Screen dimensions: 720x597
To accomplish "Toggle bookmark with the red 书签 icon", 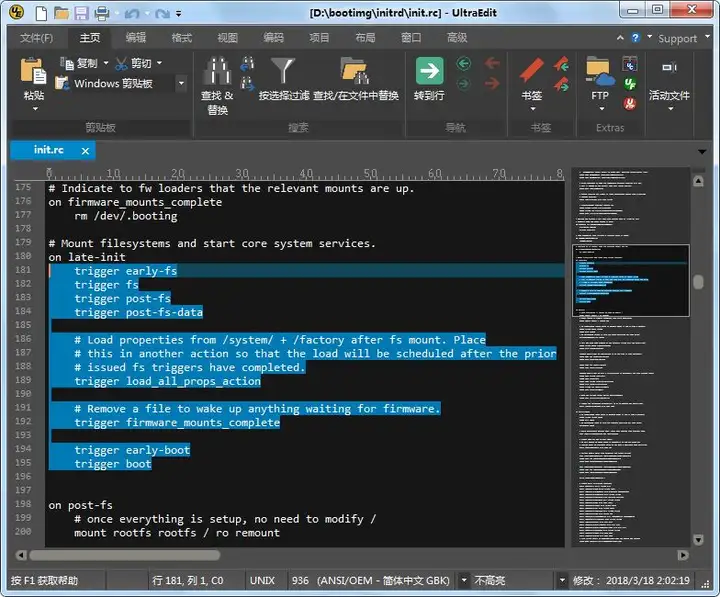I will [532, 70].
